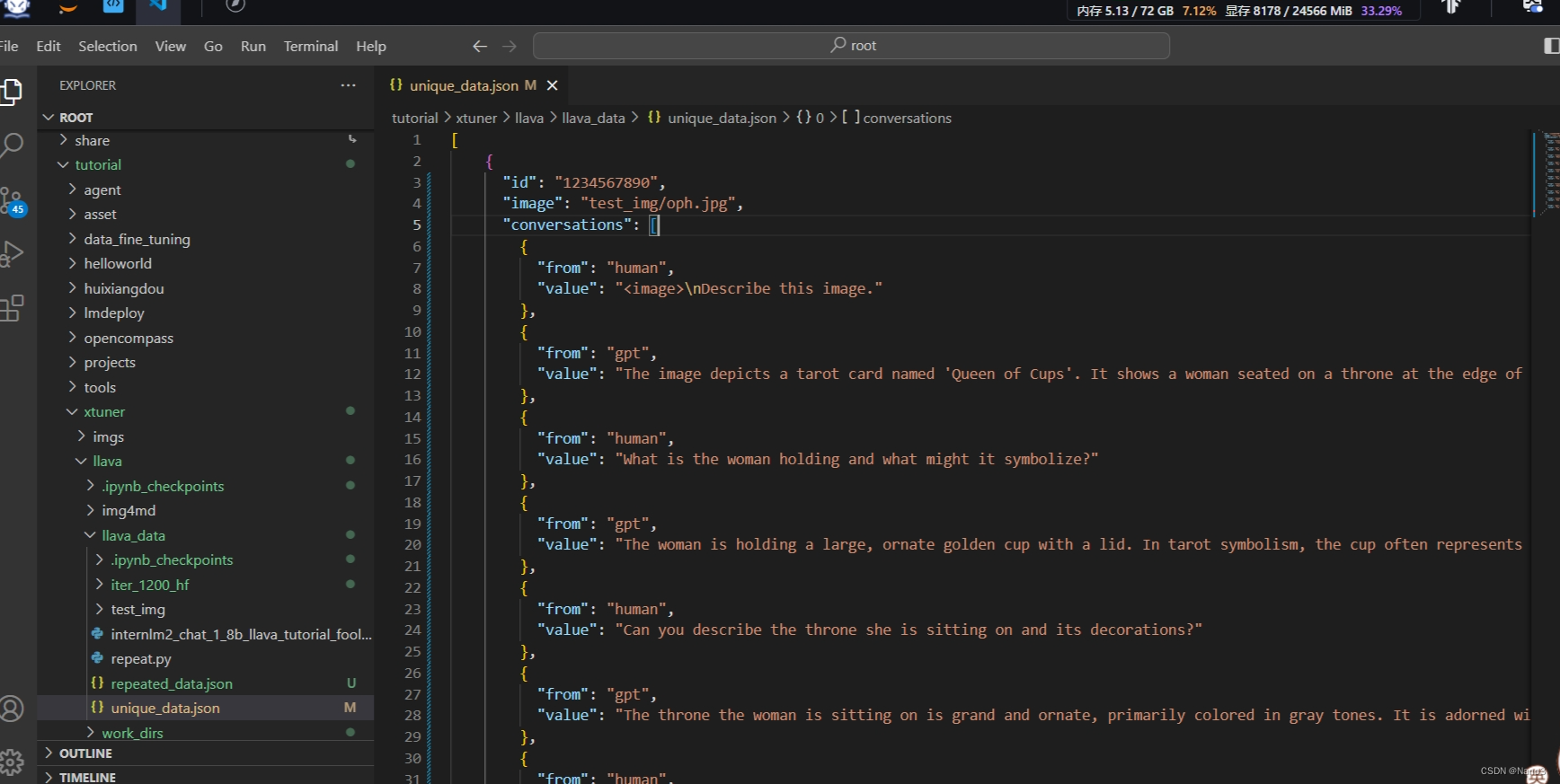Click the memory usage 7.12% indicator

pos(1199,11)
